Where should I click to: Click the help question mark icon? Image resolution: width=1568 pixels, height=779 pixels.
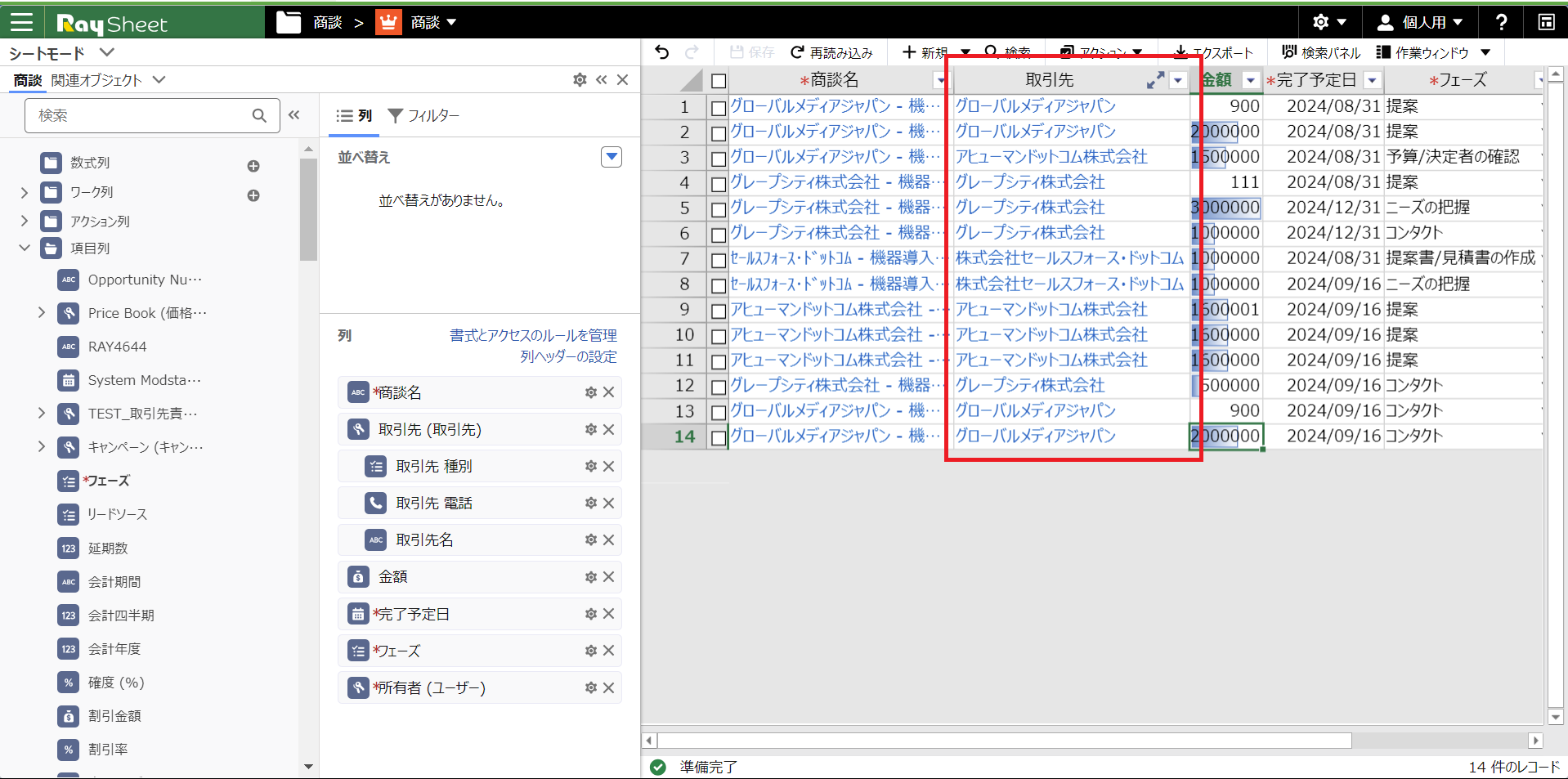click(1501, 22)
